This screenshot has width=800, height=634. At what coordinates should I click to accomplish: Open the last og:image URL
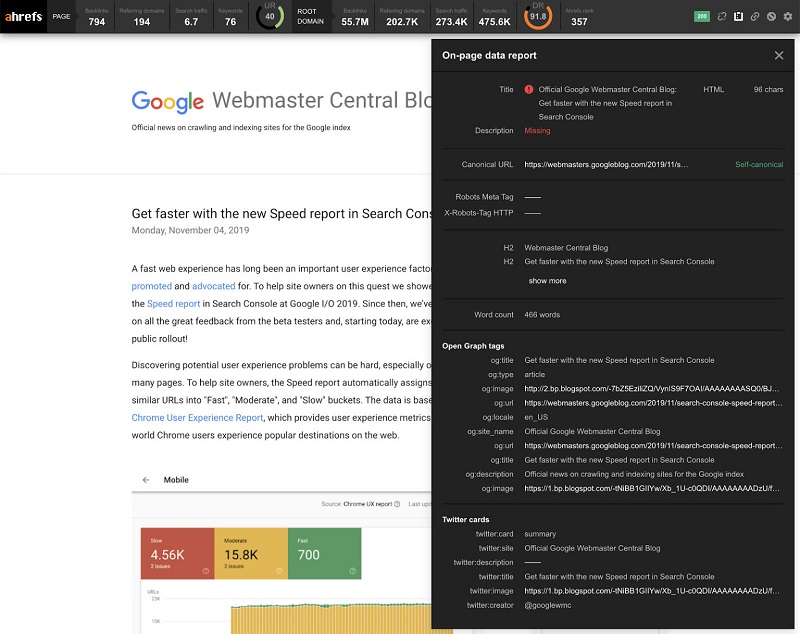[x=652, y=489]
